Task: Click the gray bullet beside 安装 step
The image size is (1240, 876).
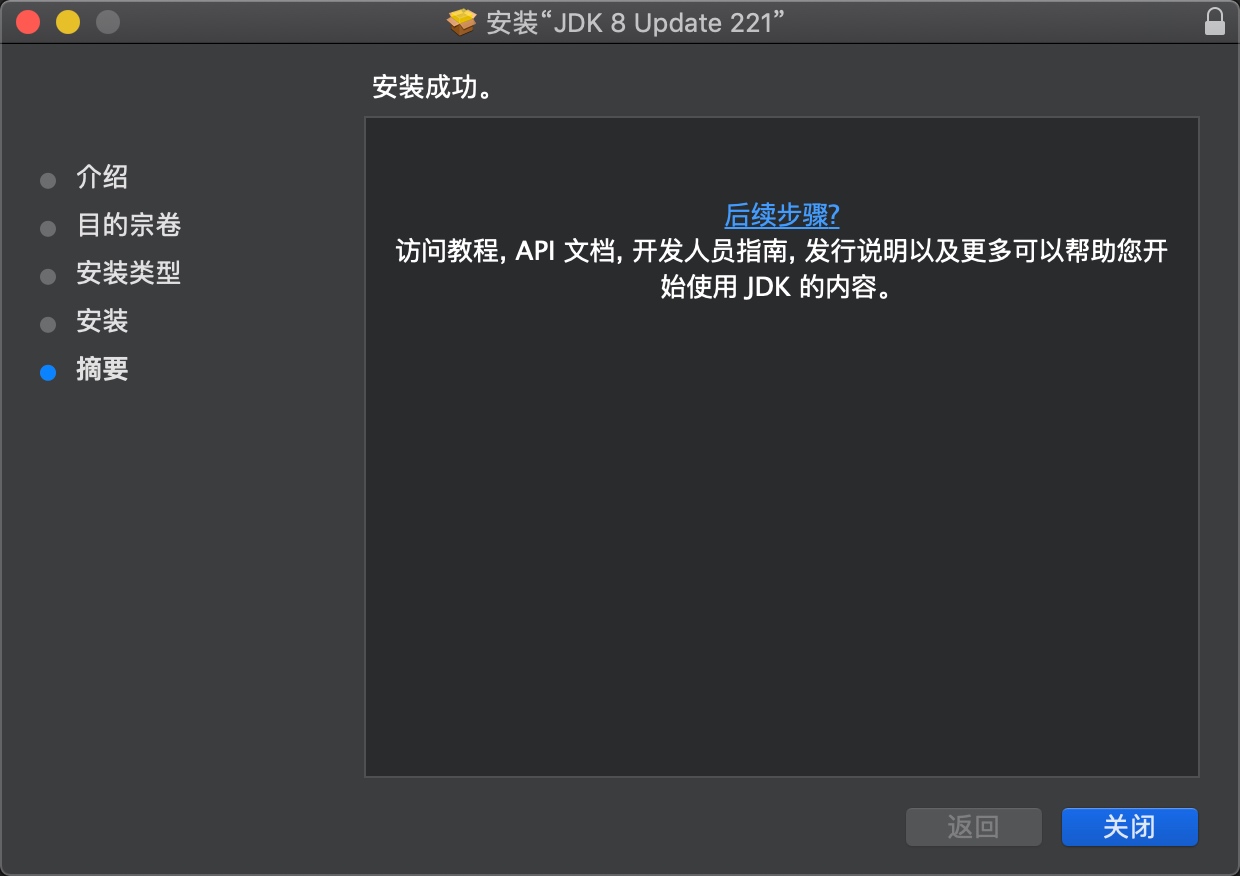Action: [47, 324]
